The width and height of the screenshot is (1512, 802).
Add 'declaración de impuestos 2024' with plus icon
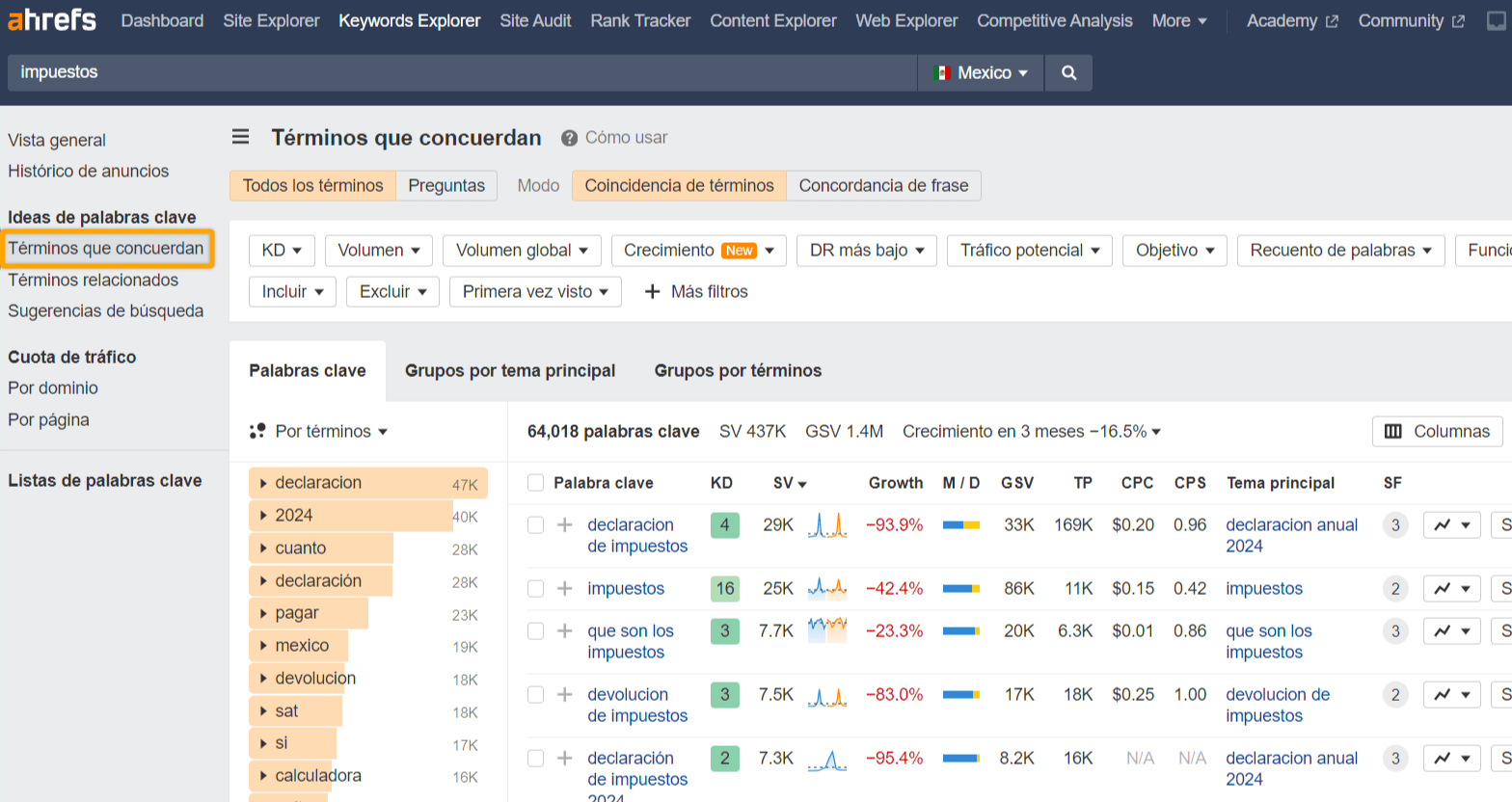coord(565,758)
